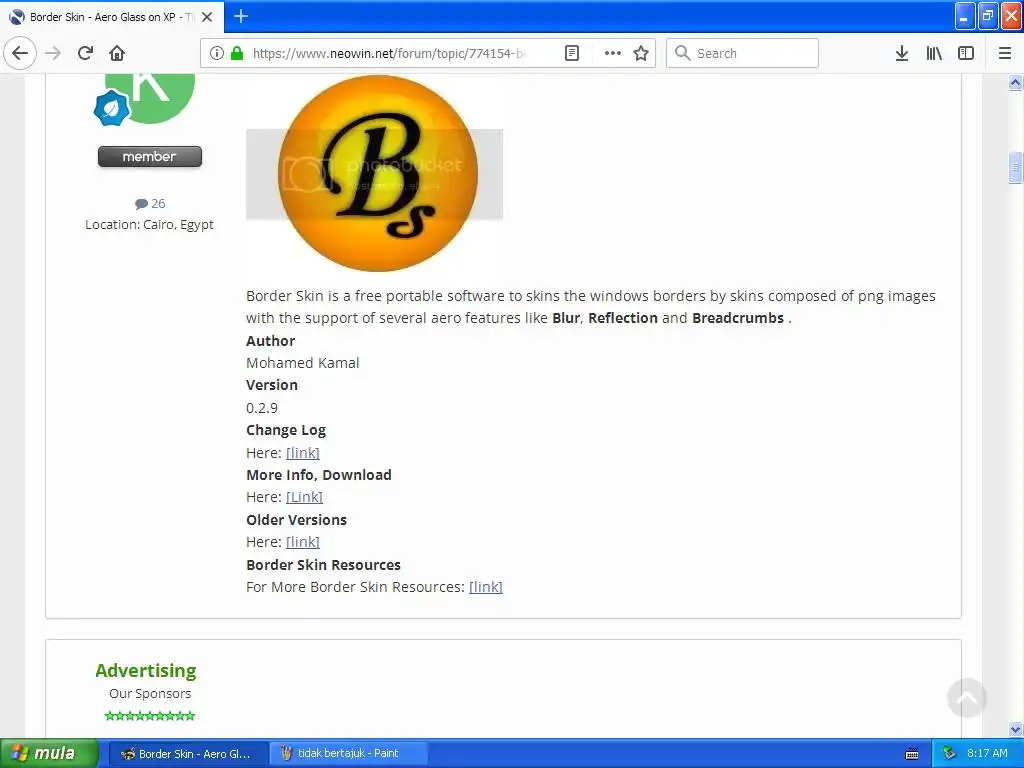
Task: Click the Location: Cairo, Egypt text
Action: 149,225
